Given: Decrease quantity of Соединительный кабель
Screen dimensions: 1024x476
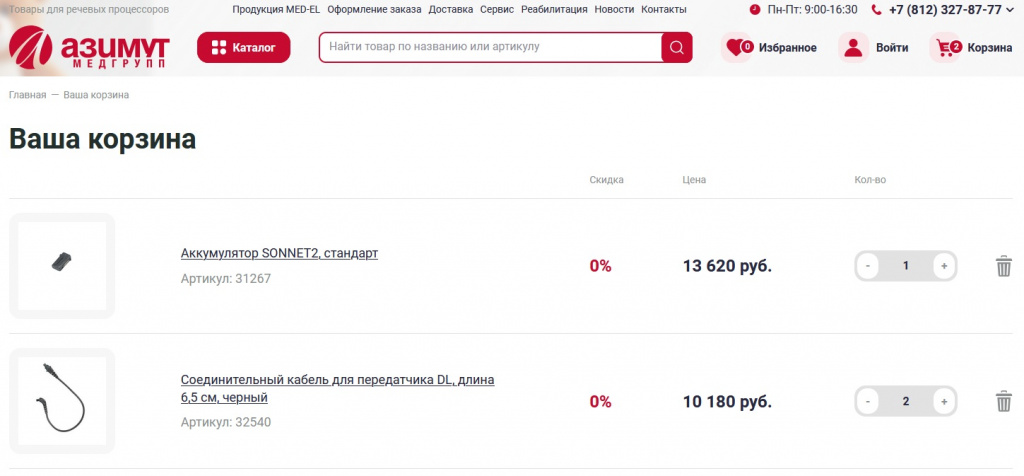Looking at the screenshot, I should click(867, 401).
